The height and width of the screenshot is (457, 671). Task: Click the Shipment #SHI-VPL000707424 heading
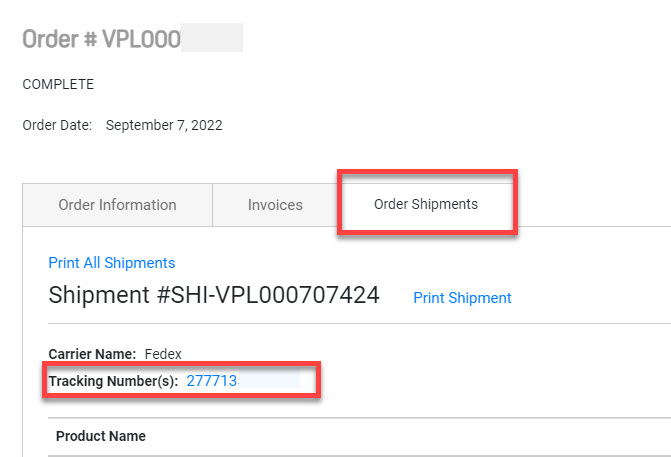point(213,295)
